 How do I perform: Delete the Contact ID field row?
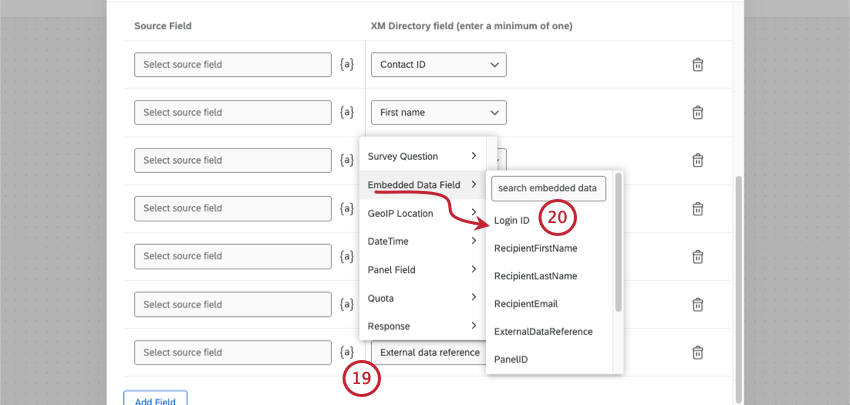coord(698,65)
